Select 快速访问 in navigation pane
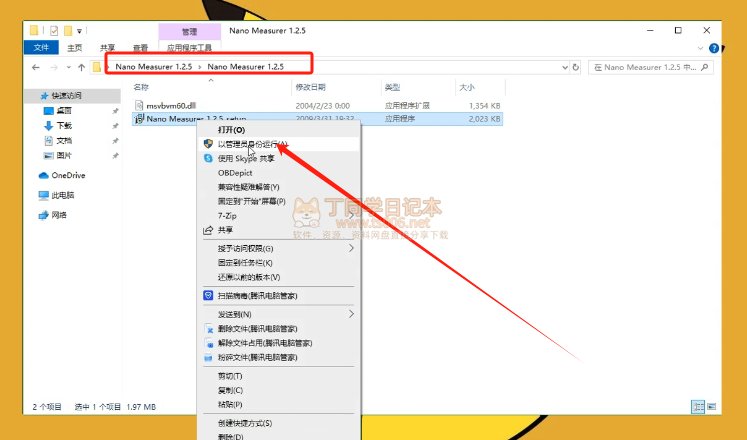Screen dimensions: 747x440 pos(66,96)
